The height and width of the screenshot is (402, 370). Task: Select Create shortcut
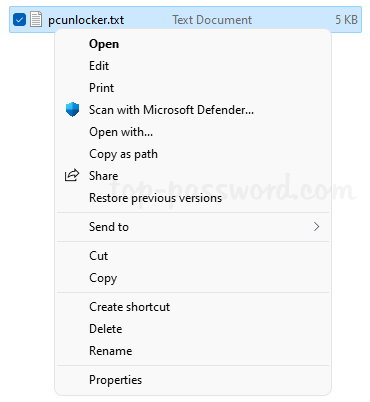[x=193, y=307]
